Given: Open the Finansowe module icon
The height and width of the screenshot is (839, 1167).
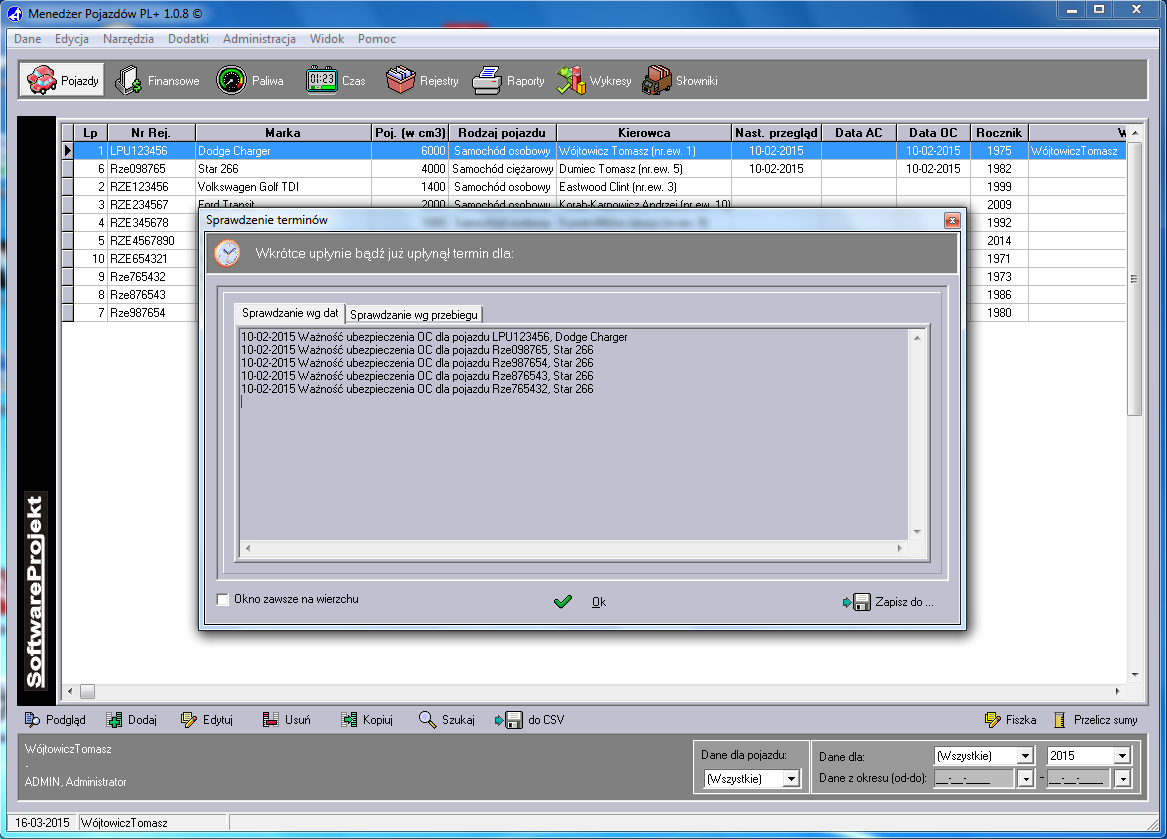Looking at the screenshot, I should click(128, 81).
